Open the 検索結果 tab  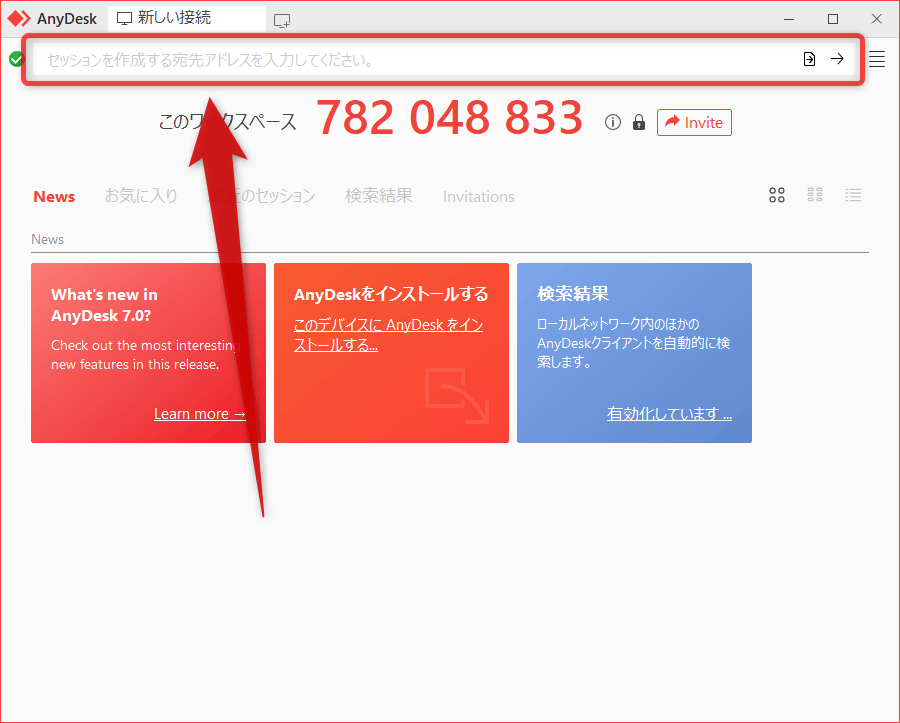tap(379, 196)
